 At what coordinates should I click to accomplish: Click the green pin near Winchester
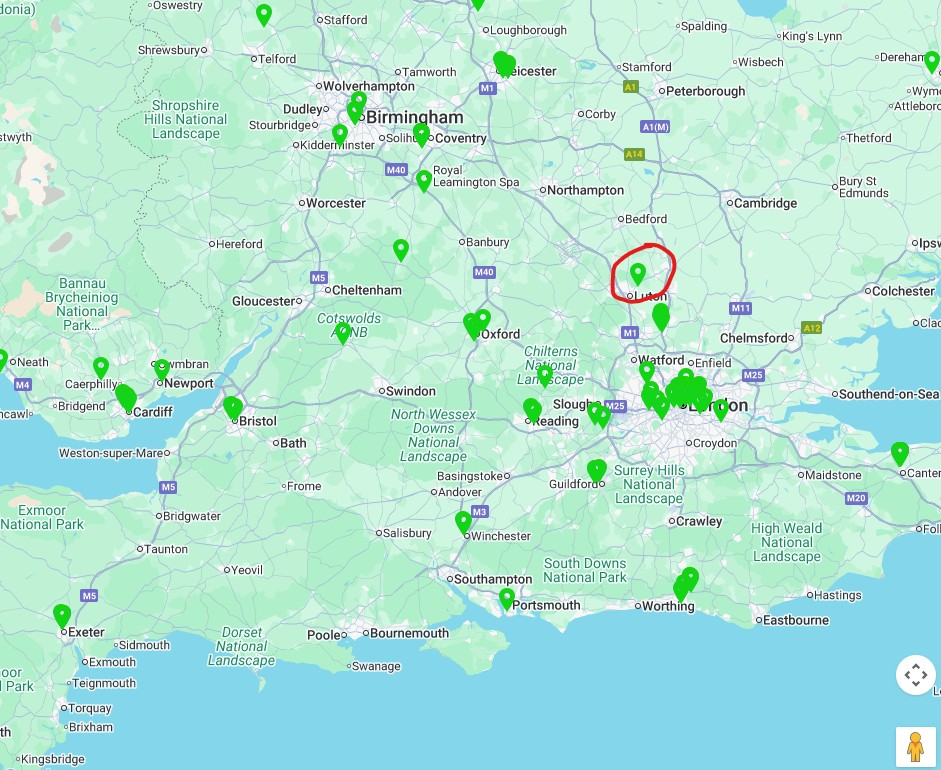coord(463,523)
